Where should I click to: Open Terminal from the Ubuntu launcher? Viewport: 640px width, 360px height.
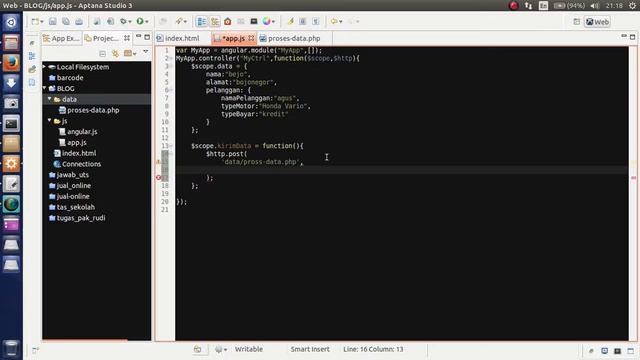11,123
